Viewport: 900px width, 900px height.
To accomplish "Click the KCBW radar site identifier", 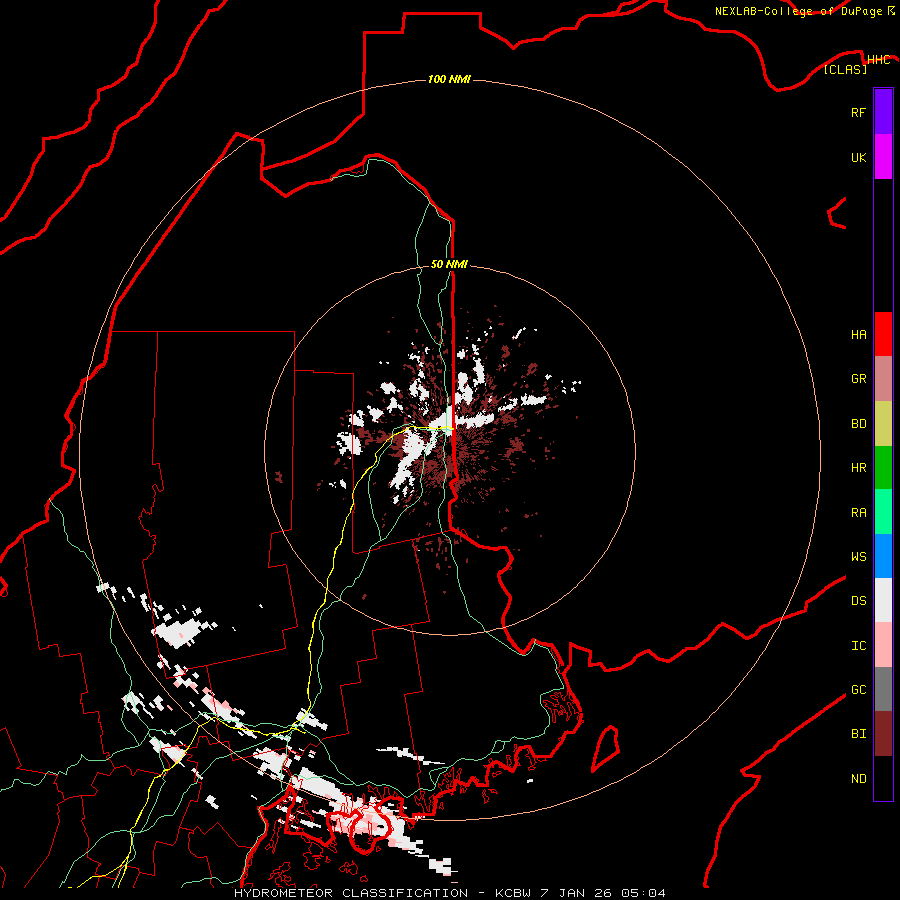I will click(513, 893).
